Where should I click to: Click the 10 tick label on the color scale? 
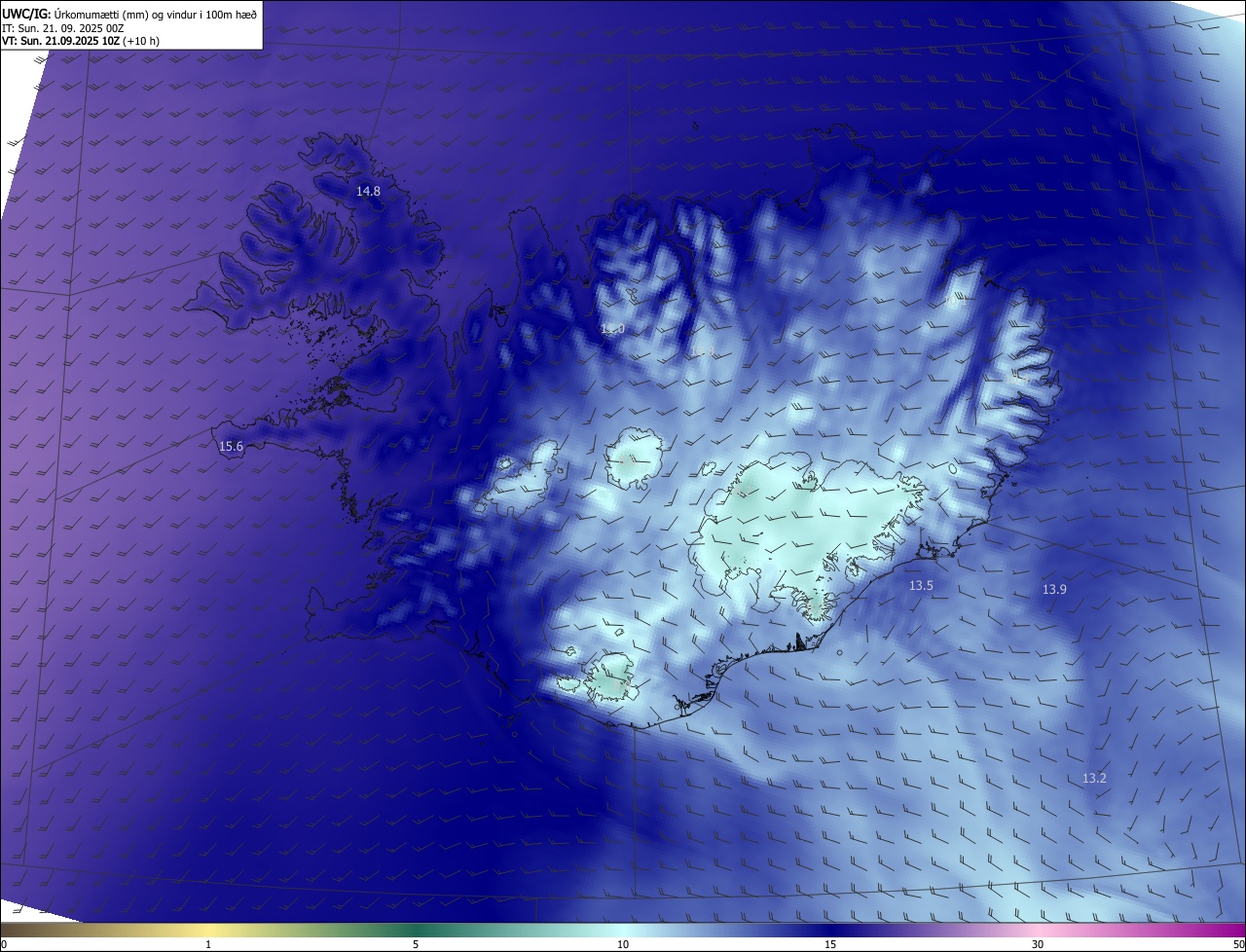click(623, 944)
